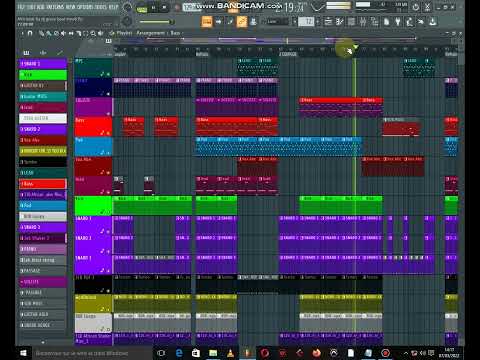
Task: Adjust the main volume knob
Action: (127, 7)
